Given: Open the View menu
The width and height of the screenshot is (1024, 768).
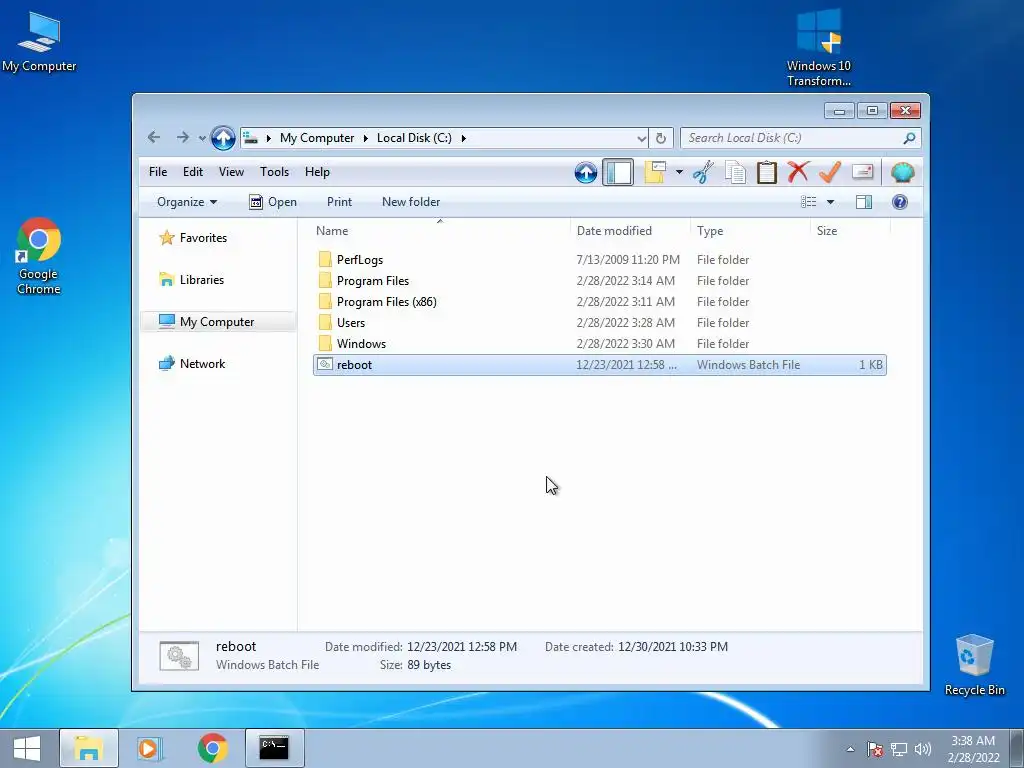Looking at the screenshot, I should click(231, 172).
